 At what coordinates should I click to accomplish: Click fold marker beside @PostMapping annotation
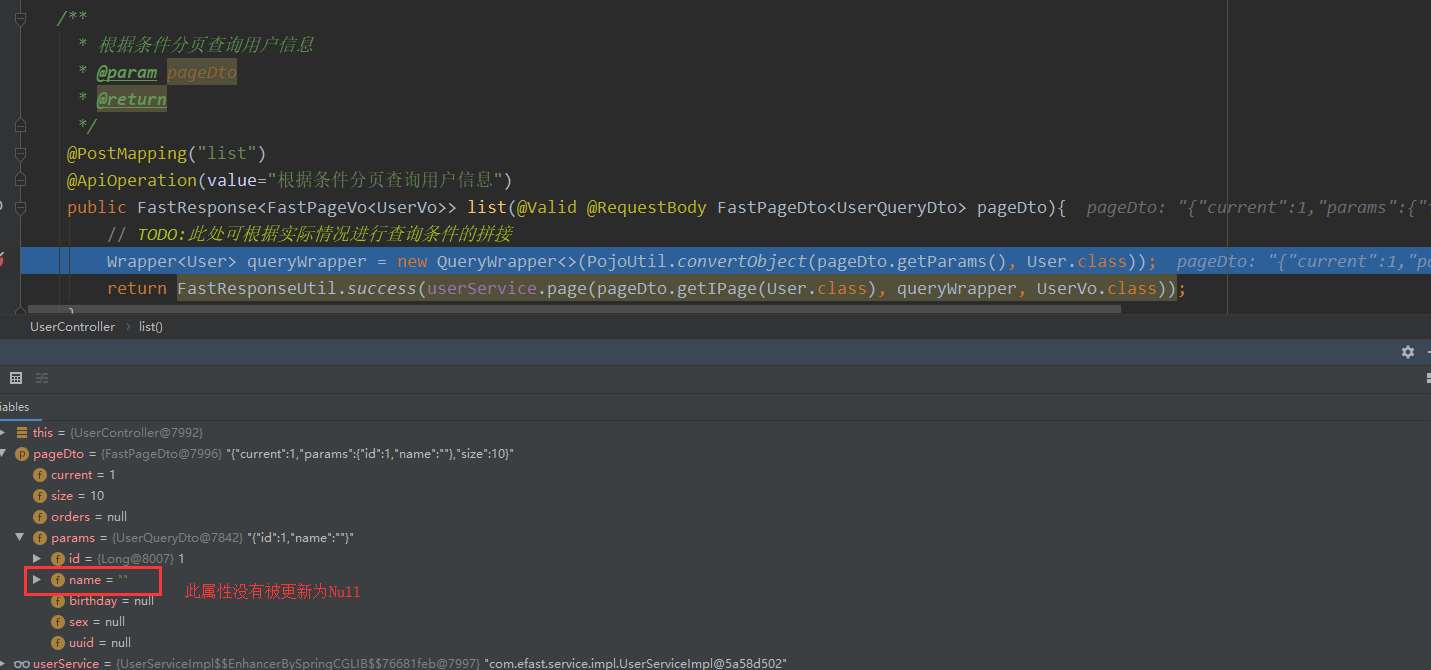pyautogui.click(x=20, y=153)
